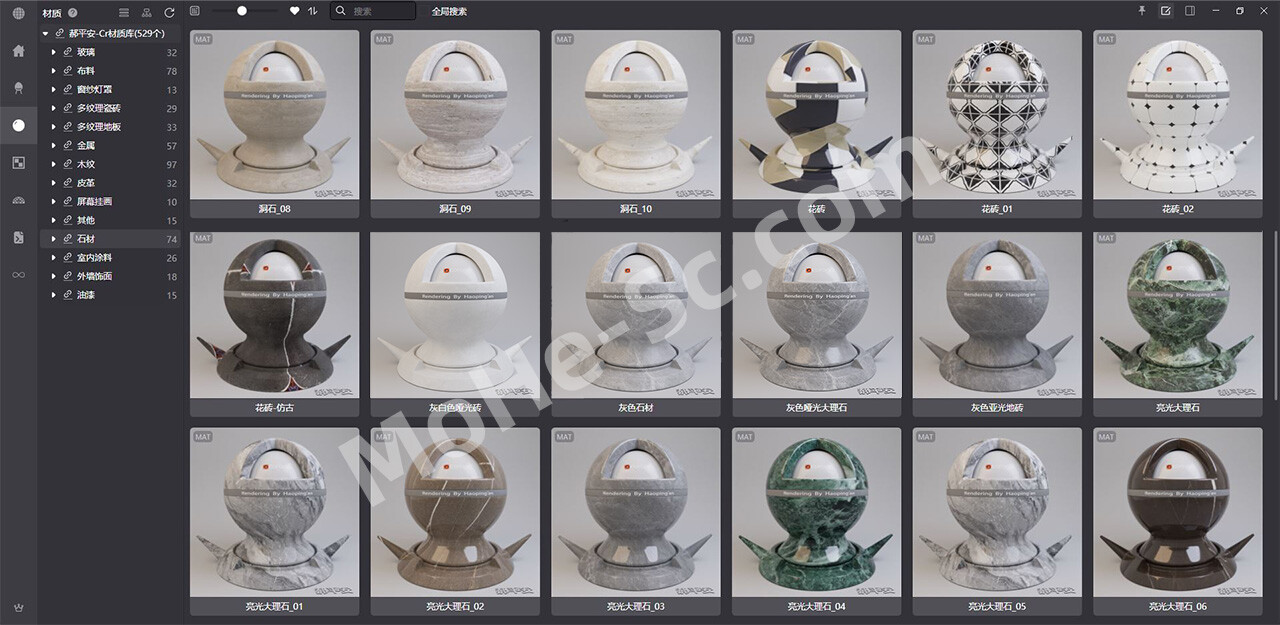Click the sort order arrows icon

click(313, 11)
